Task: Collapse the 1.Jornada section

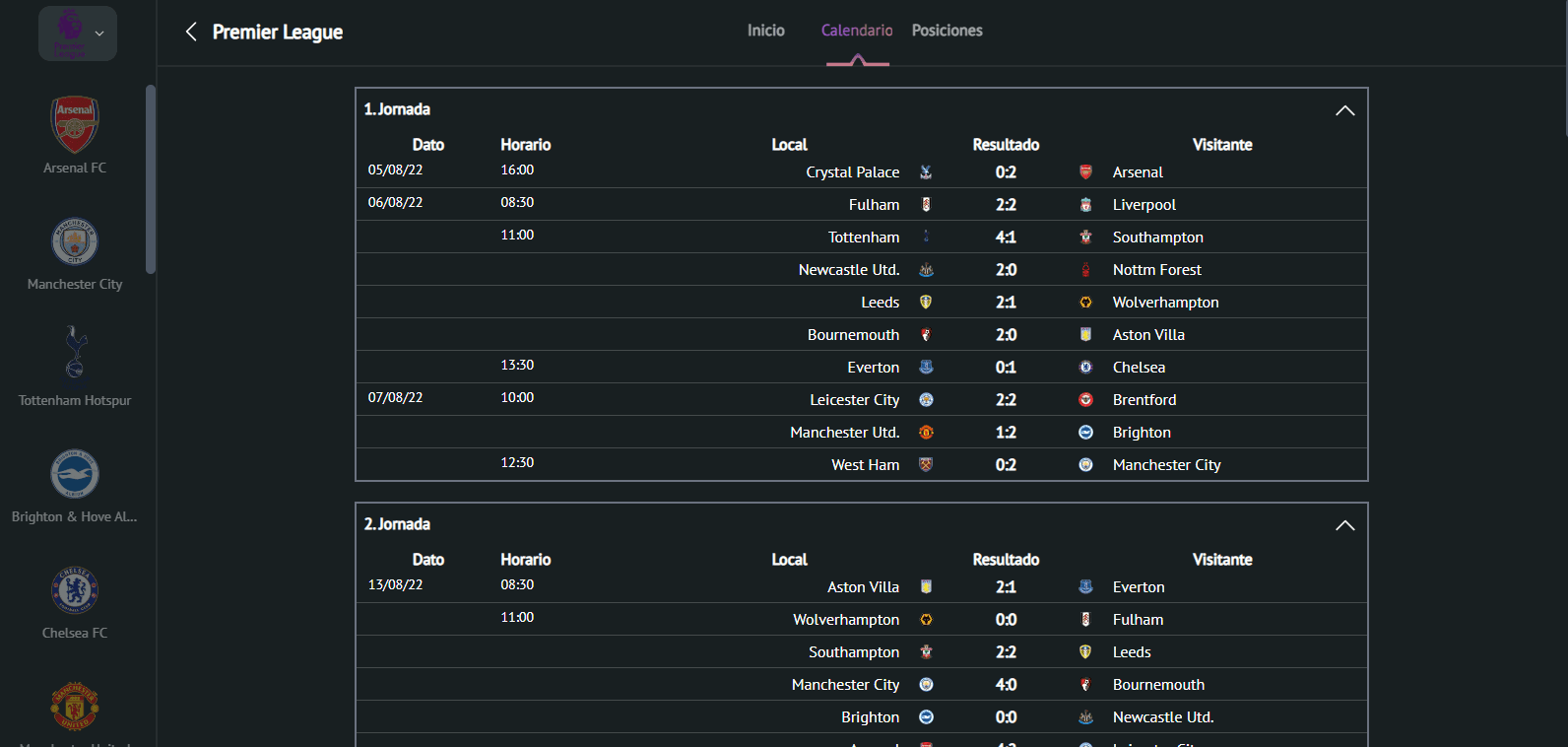Action: [1344, 110]
